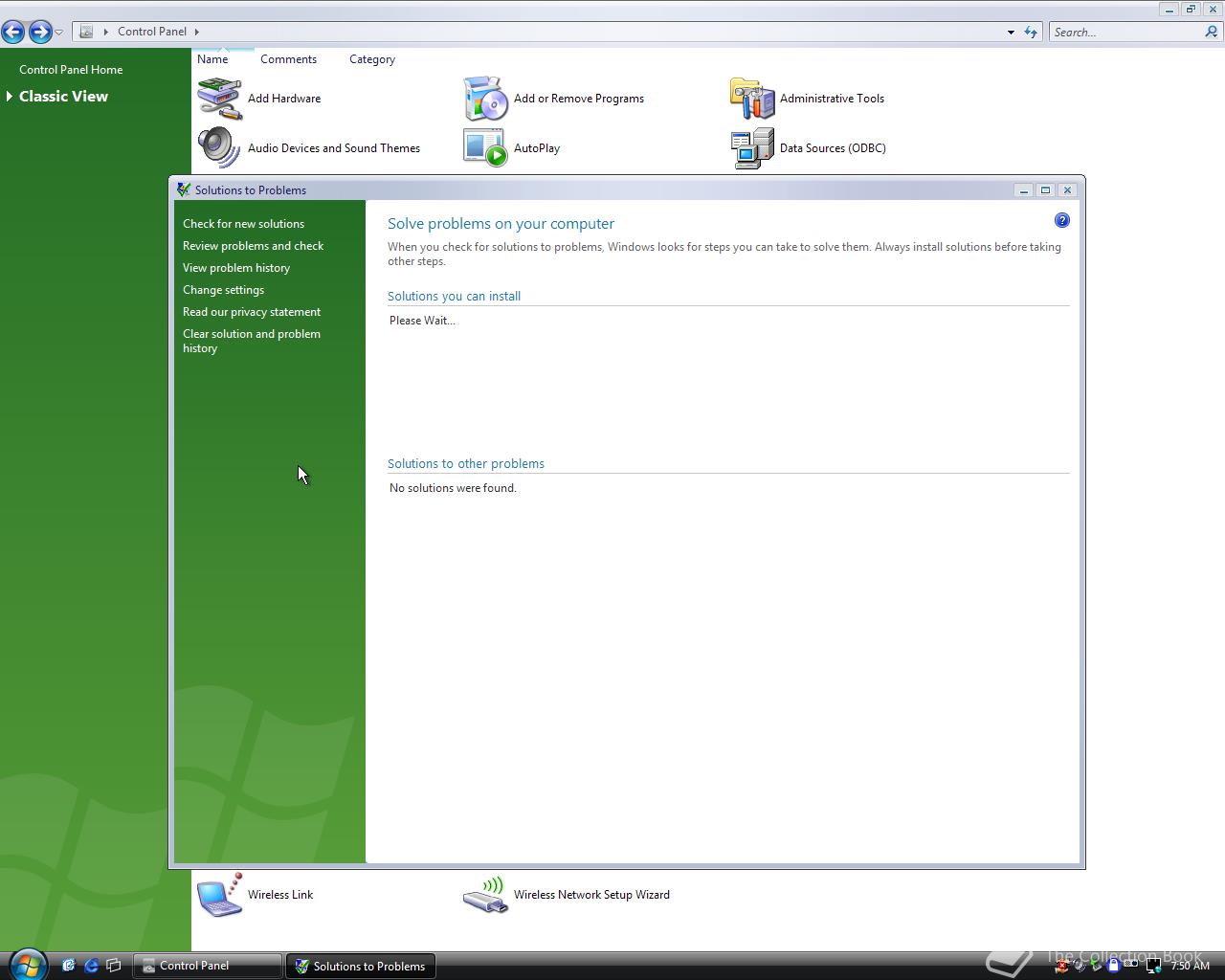
Task: Open the Wireless Network Setup Wizard icon
Action: coord(485,895)
